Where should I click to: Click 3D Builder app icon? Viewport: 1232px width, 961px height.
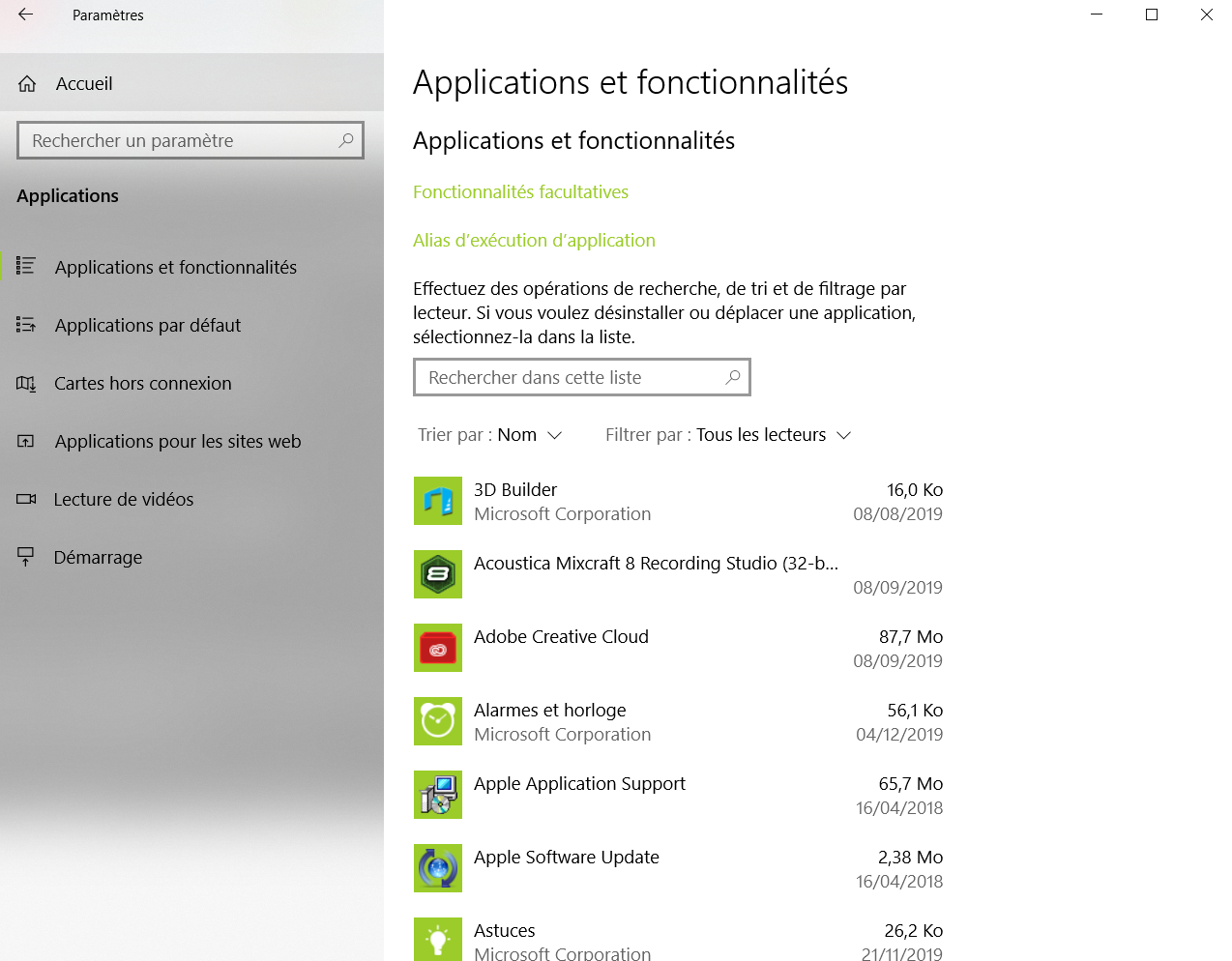[x=438, y=501]
